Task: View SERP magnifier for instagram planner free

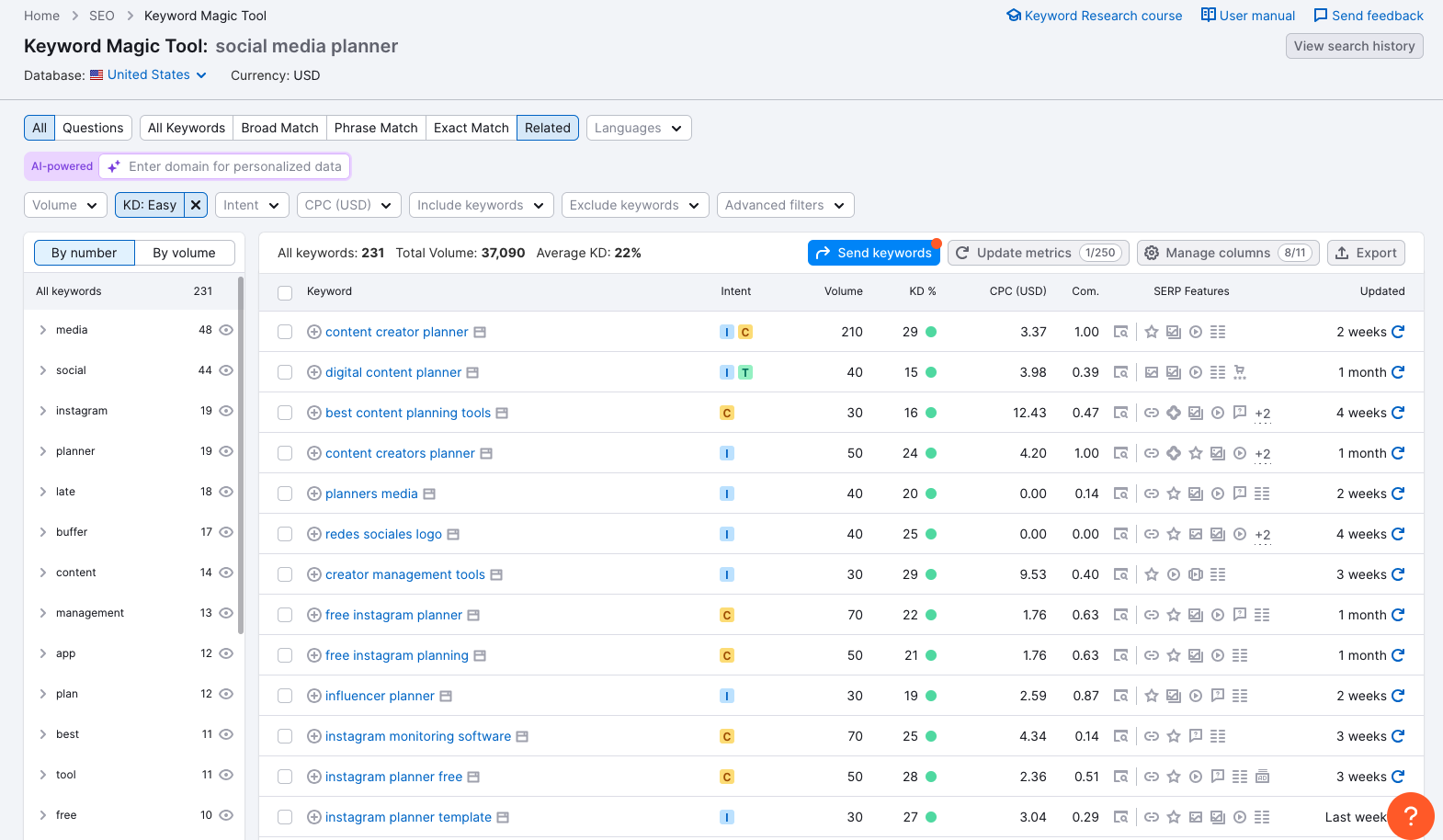Action: [x=1120, y=777]
